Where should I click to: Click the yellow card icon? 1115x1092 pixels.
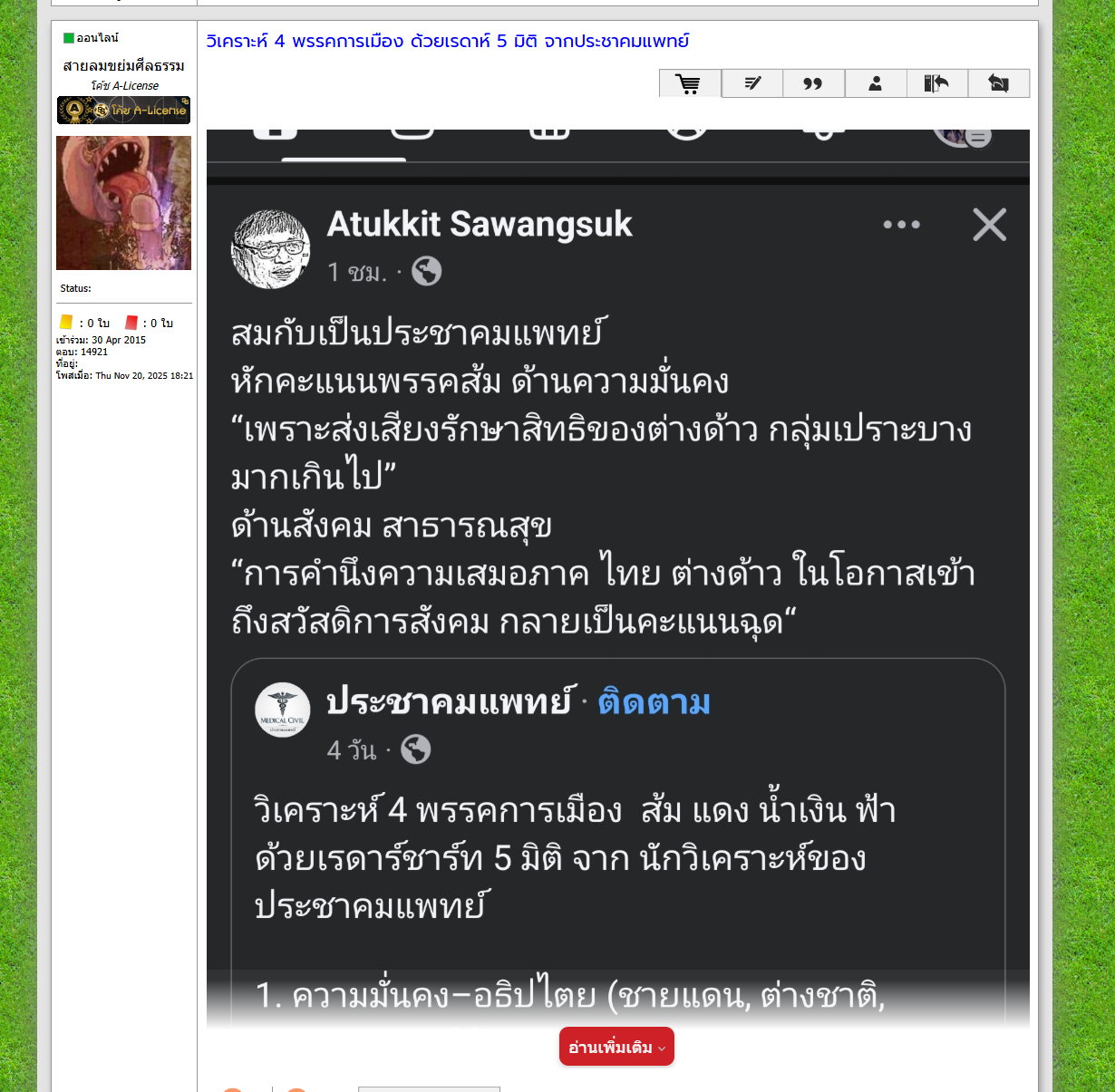(x=66, y=323)
